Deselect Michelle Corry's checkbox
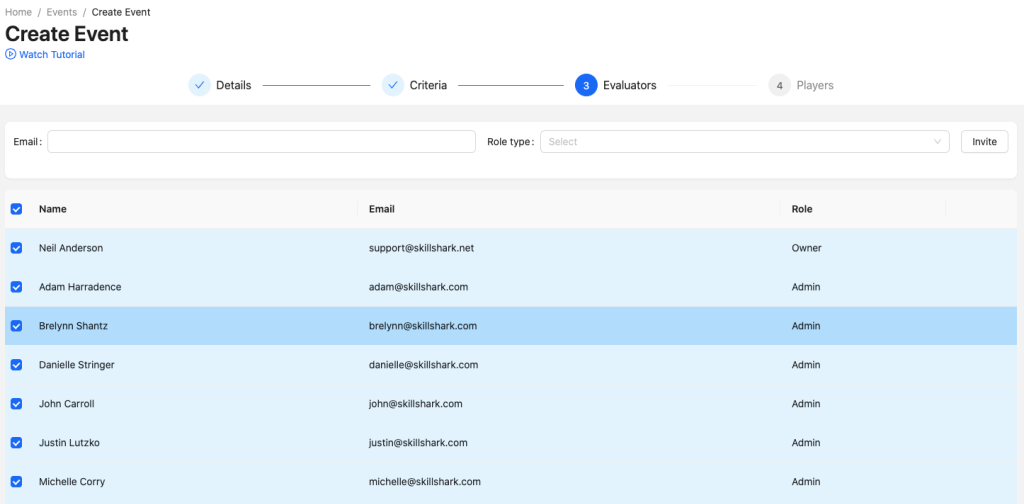Viewport: 1024px width, 504px height. click(16, 482)
